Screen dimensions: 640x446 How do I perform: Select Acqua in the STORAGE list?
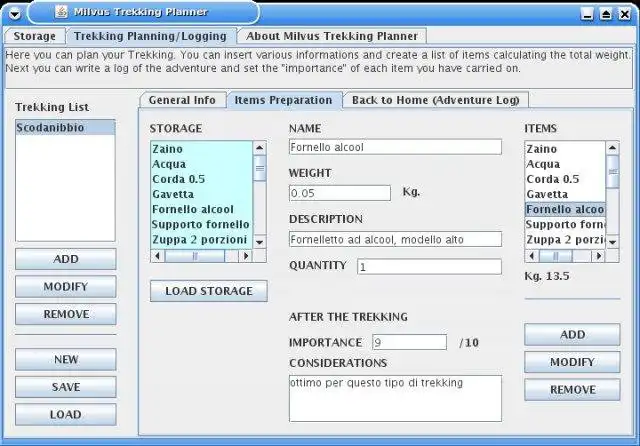202,164
